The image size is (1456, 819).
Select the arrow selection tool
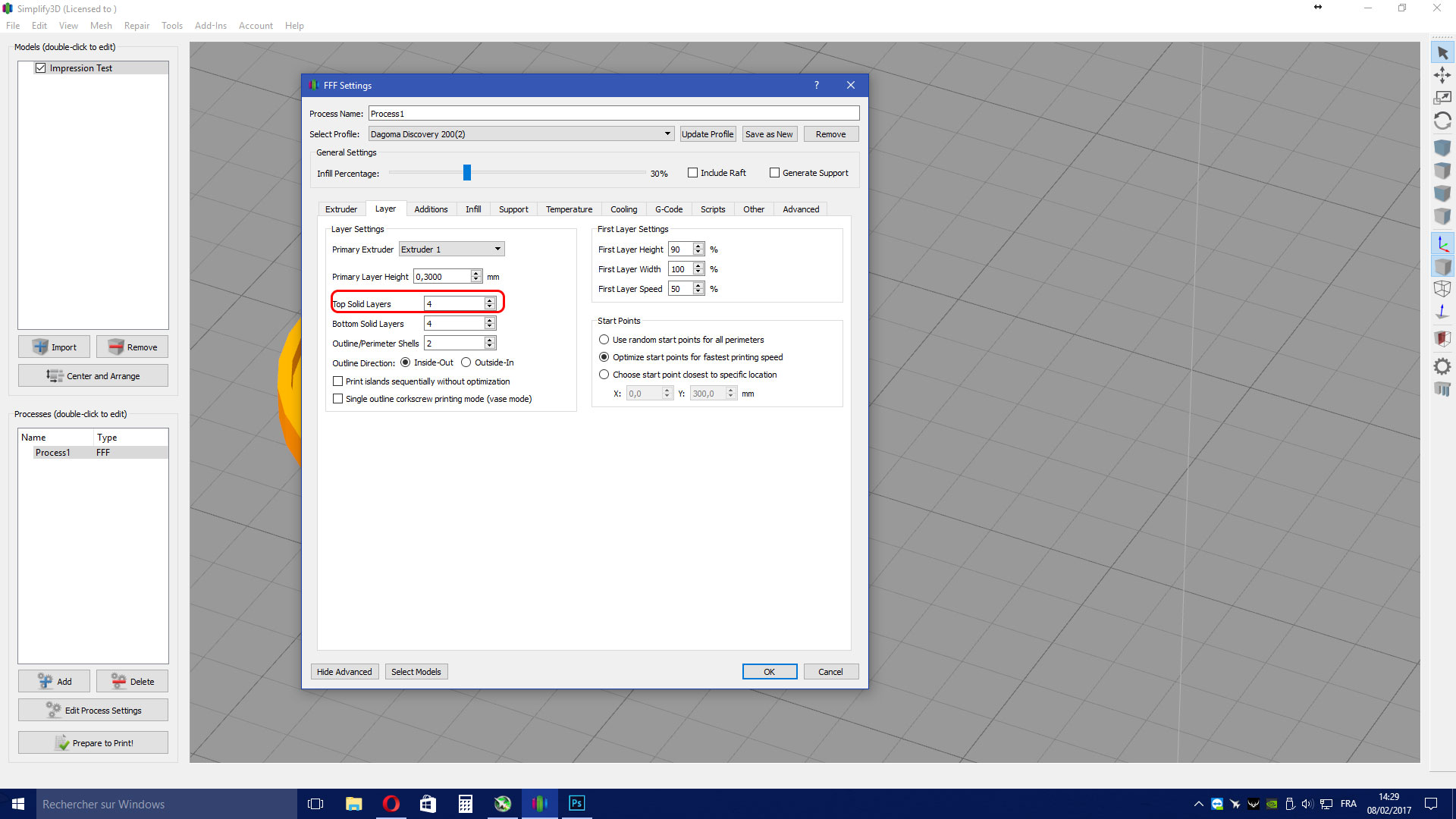point(1442,53)
